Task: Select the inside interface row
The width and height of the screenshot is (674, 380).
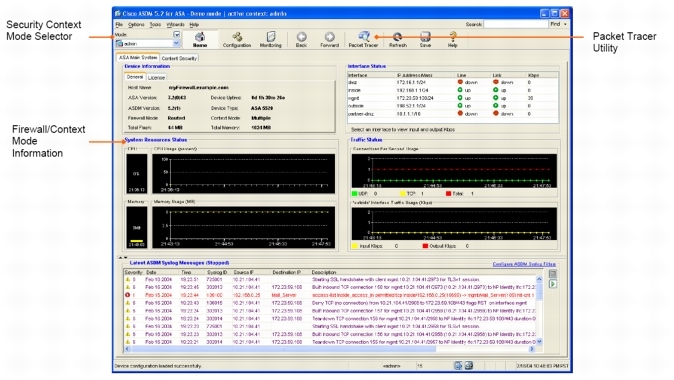Action: pyautogui.click(x=452, y=90)
